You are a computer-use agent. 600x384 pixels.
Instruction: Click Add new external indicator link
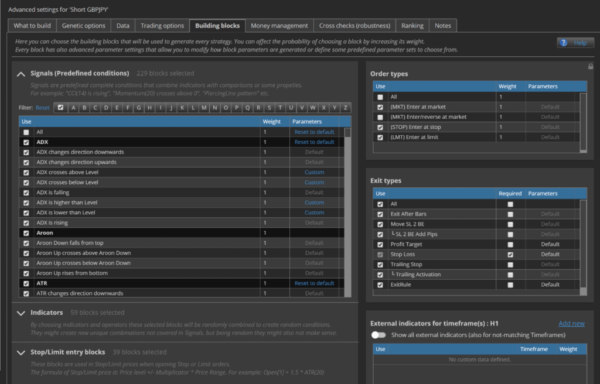point(571,324)
